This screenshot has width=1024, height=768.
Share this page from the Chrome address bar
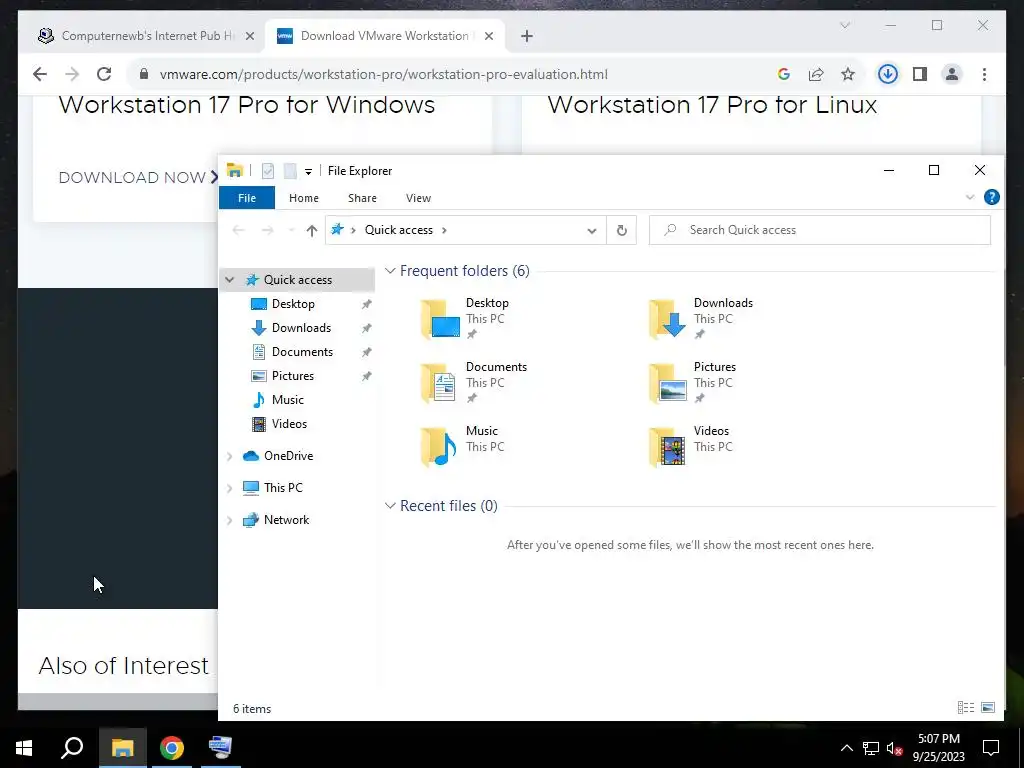coord(816,74)
